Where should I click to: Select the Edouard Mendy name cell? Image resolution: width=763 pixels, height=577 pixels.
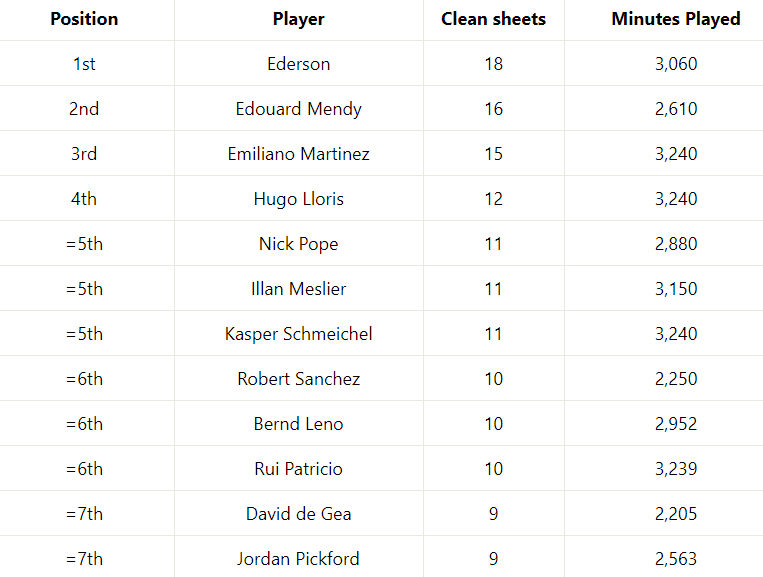[x=298, y=109]
